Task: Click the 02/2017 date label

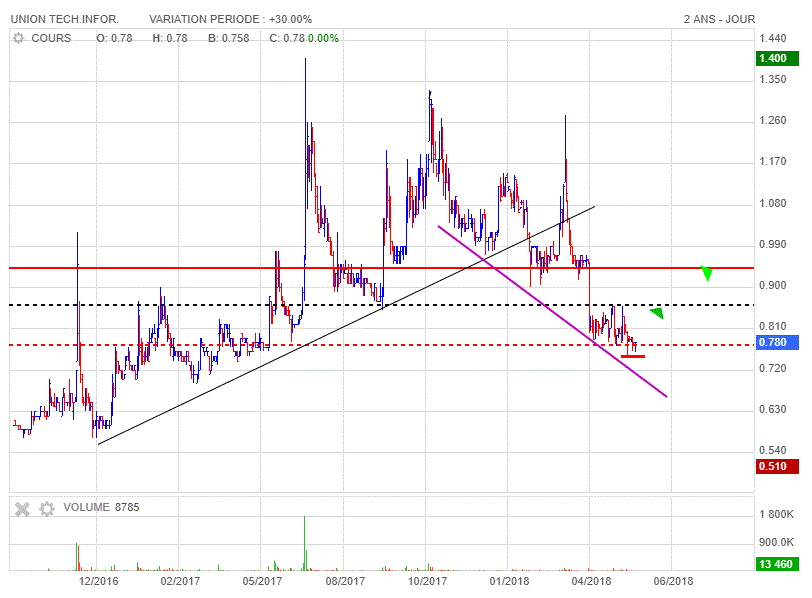Action: pos(180,581)
